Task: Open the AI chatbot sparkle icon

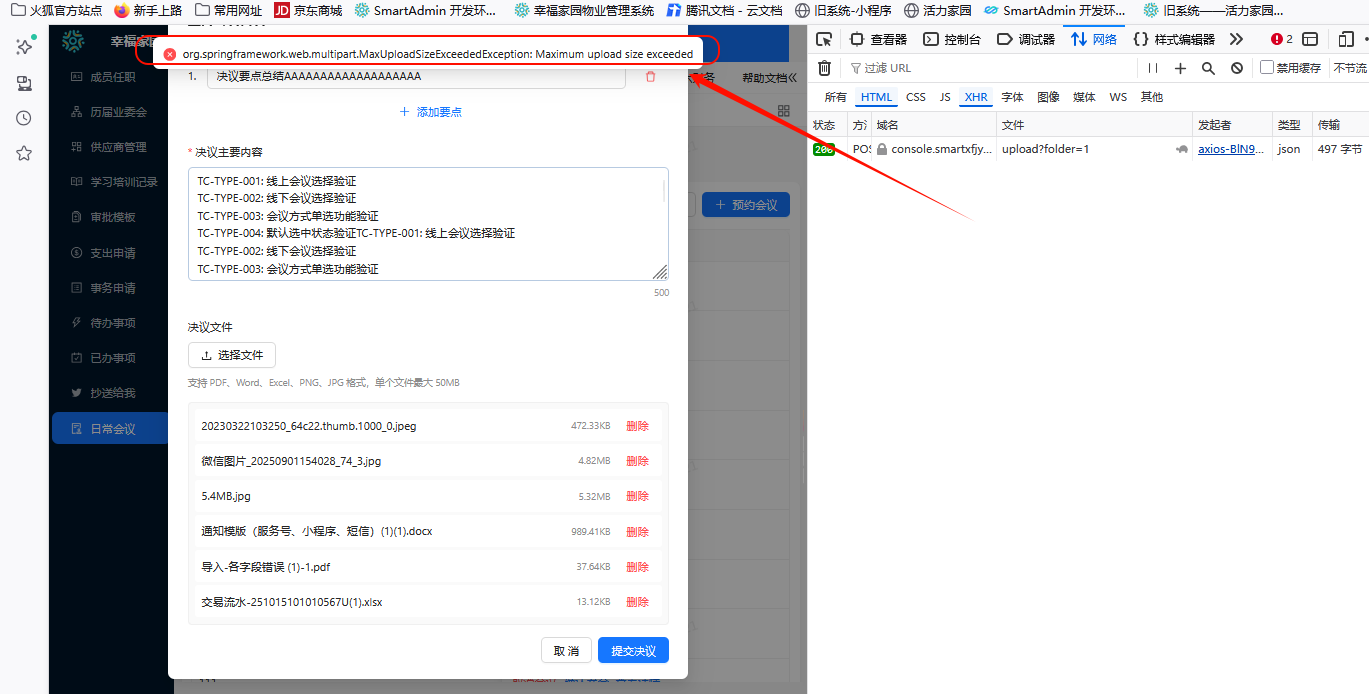Action: click(22, 46)
